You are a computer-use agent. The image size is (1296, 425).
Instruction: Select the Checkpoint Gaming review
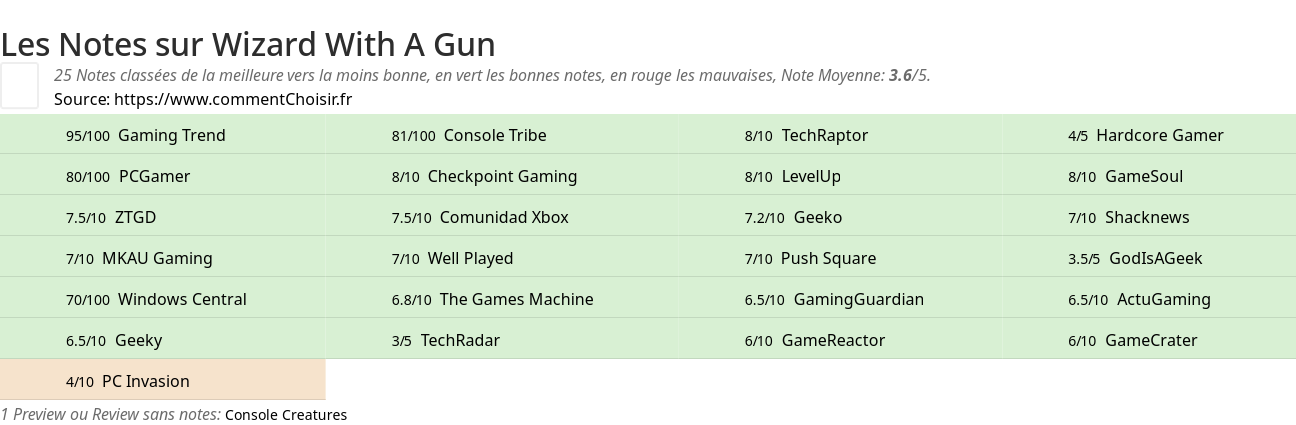pos(502,176)
